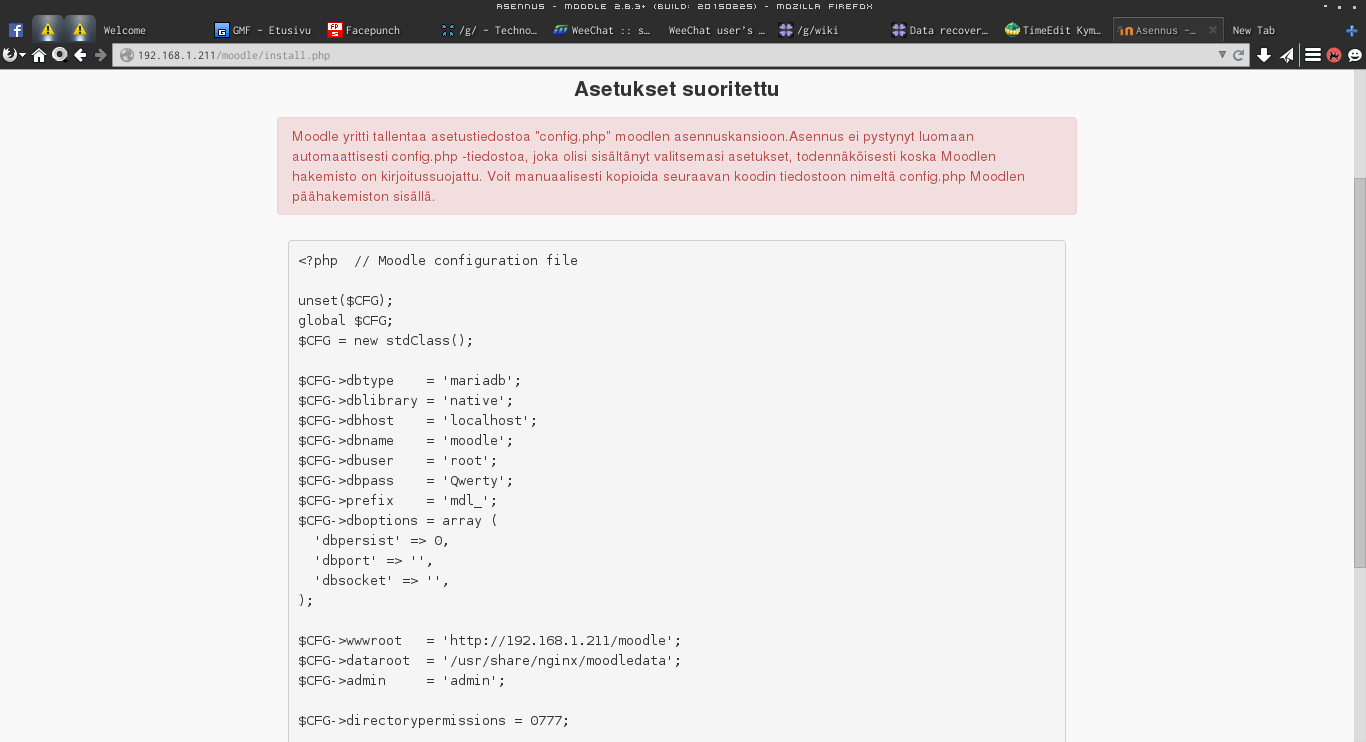Switch to the GMF - Etusivu tab
This screenshot has height=742, width=1366.
pyautogui.click(x=264, y=30)
